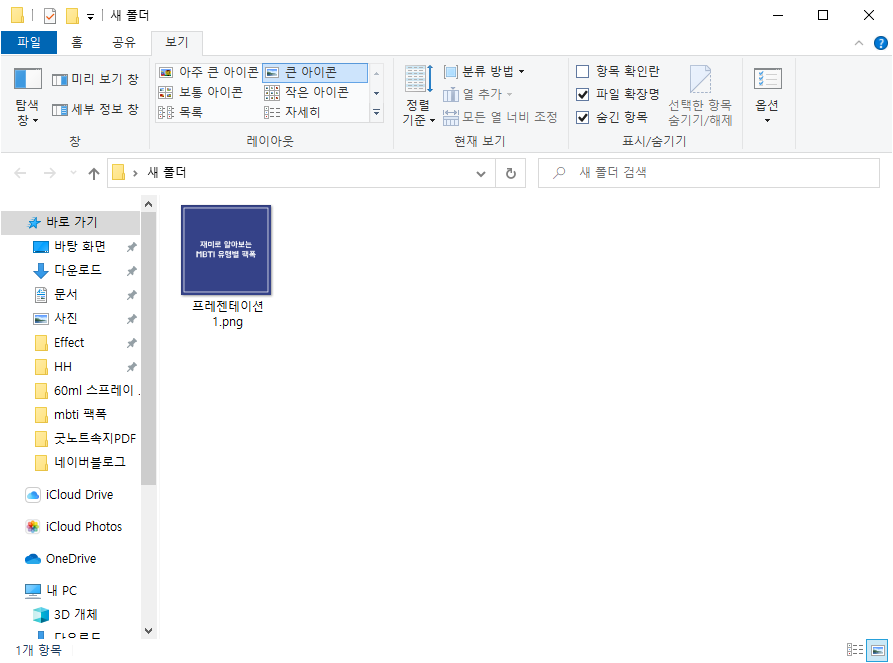Image resolution: width=893 pixels, height=663 pixels.
Task: Select 프레젠테이션1.png thumbnail
Action: click(x=226, y=251)
